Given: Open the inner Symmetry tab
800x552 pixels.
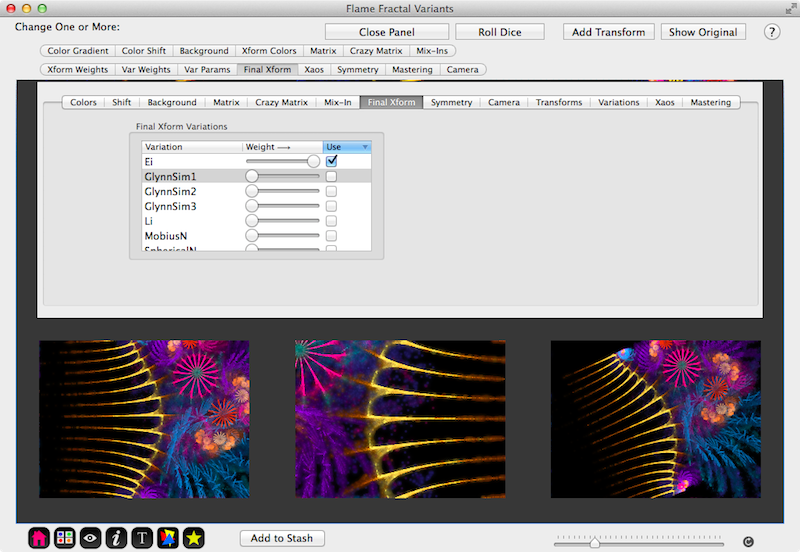Looking at the screenshot, I should pos(452,102).
